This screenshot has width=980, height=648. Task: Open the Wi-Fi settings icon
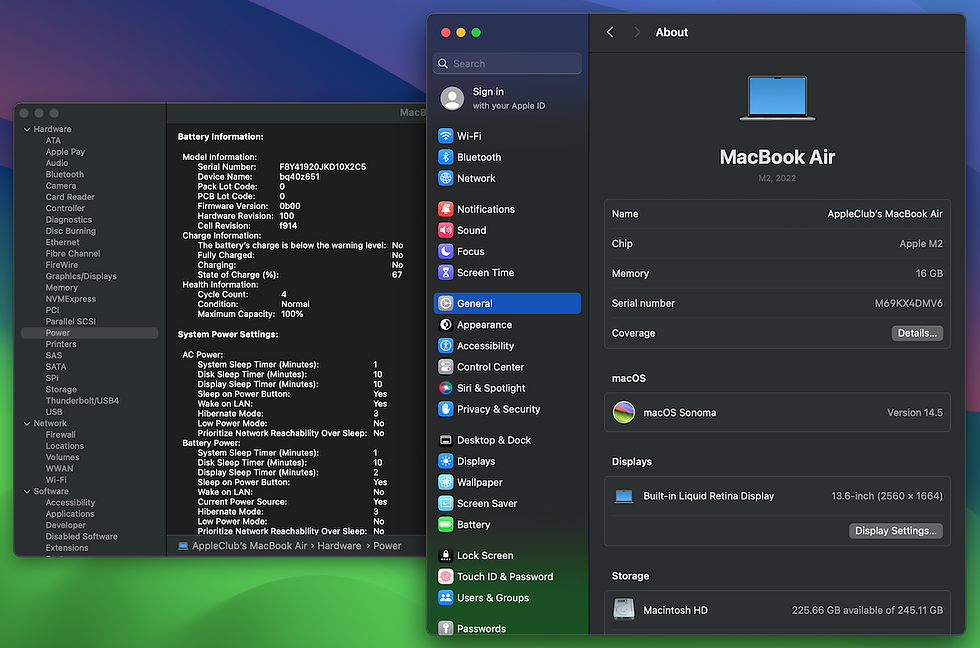pyautogui.click(x=445, y=136)
